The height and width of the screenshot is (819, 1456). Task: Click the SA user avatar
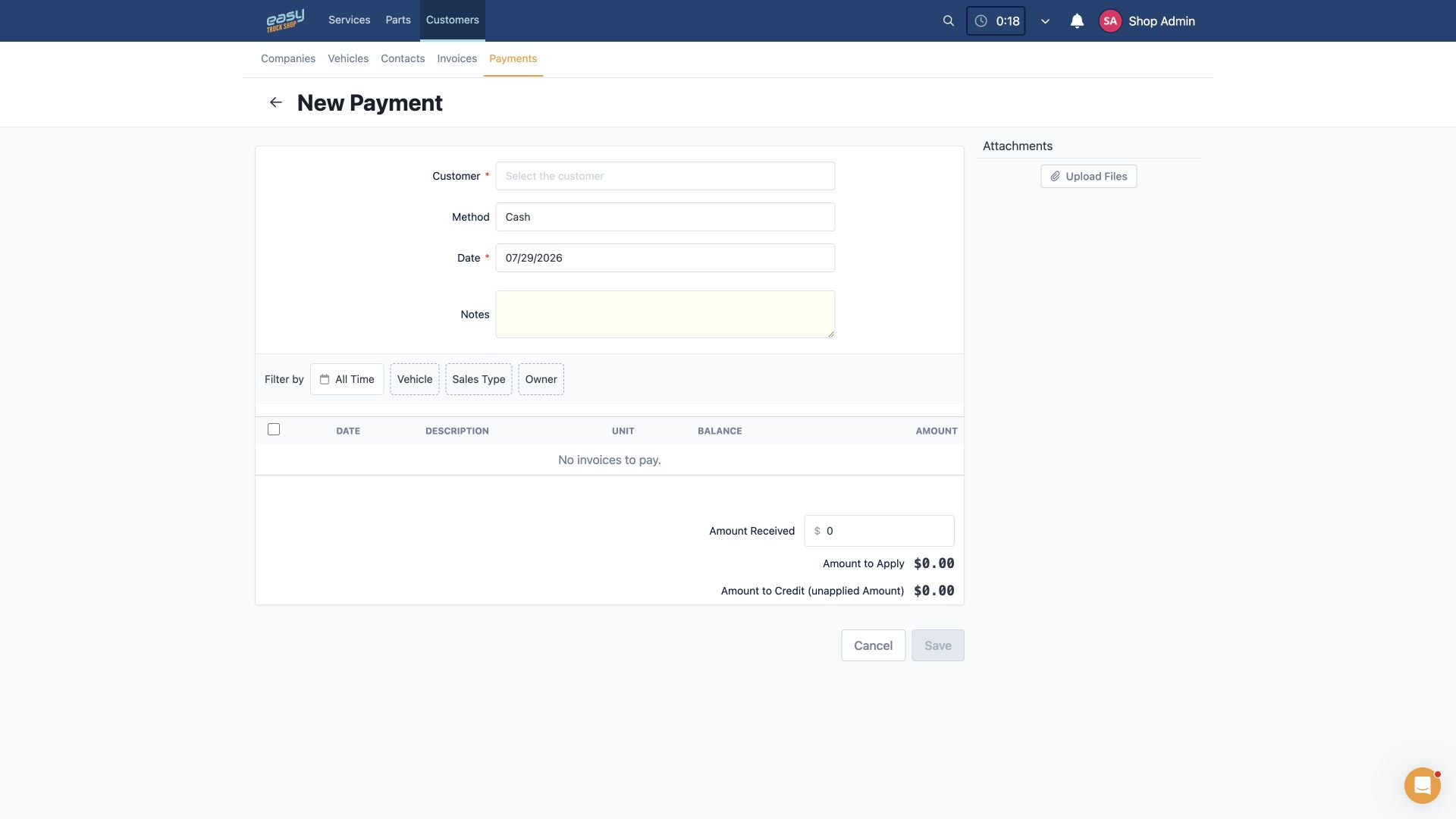[1110, 21]
